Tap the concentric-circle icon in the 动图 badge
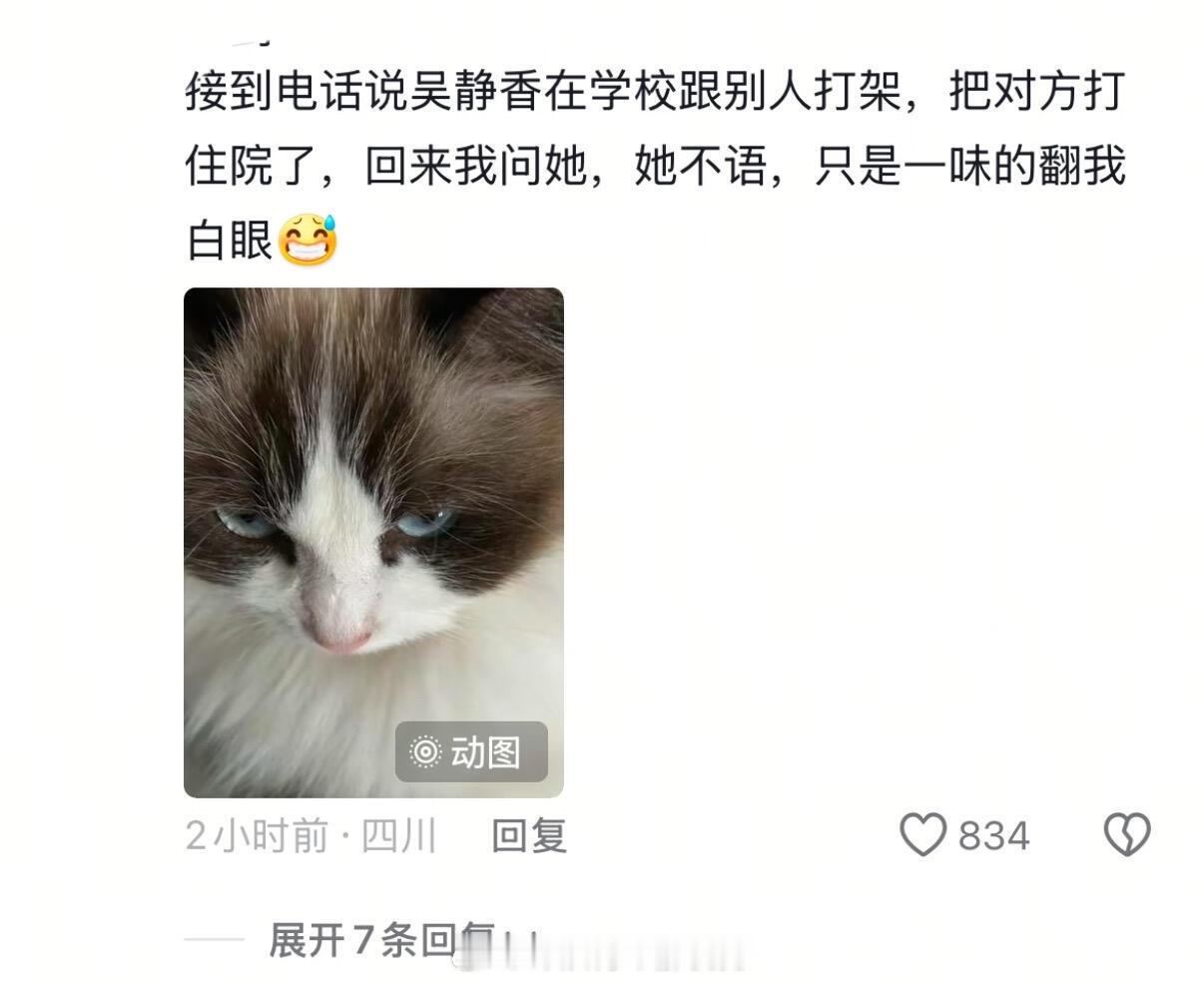This screenshot has width=1204, height=983. click(x=425, y=751)
